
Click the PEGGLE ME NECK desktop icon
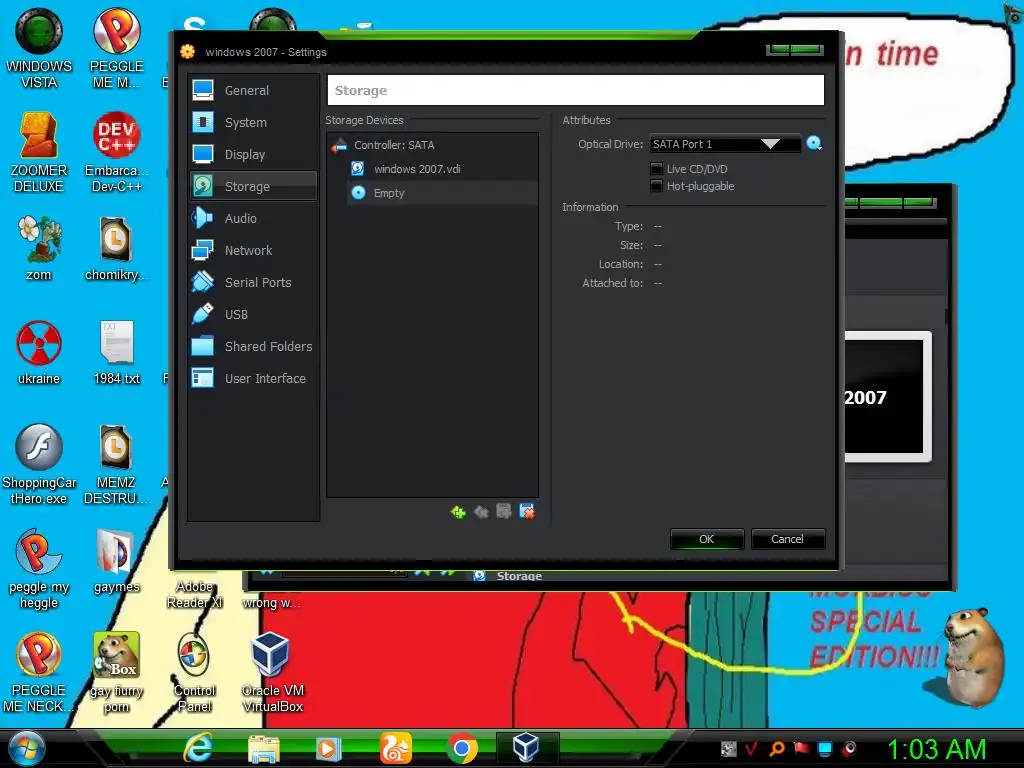[39, 673]
